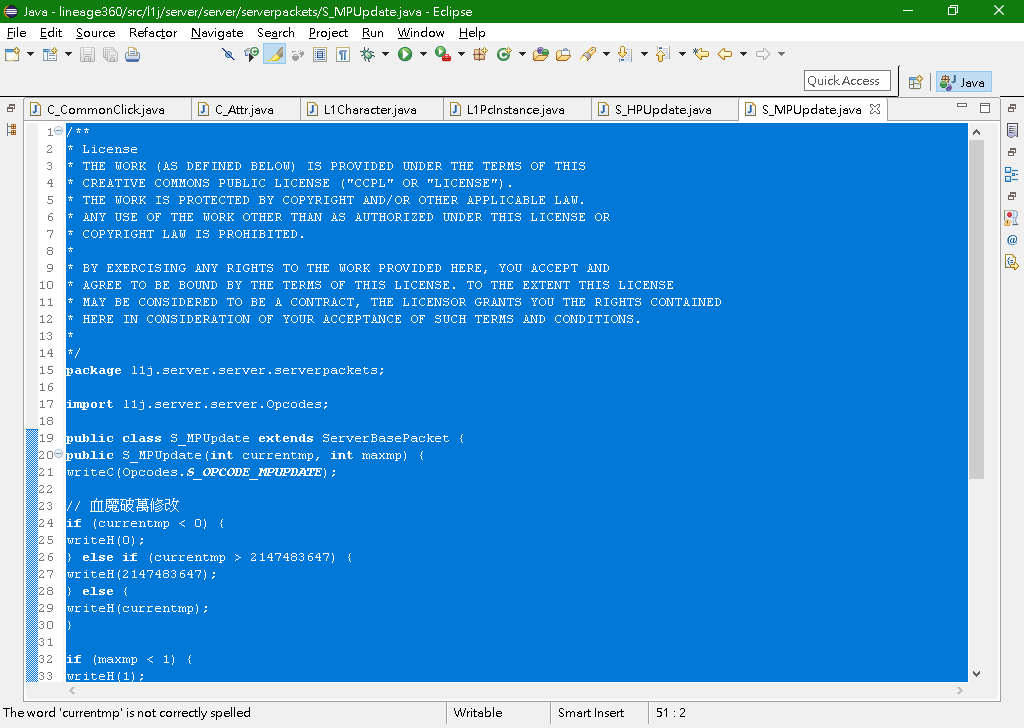Restore the minimized view stack on left
Image resolution: width=1024 pixels, height=728 pixels.
[x=11, y=108]
